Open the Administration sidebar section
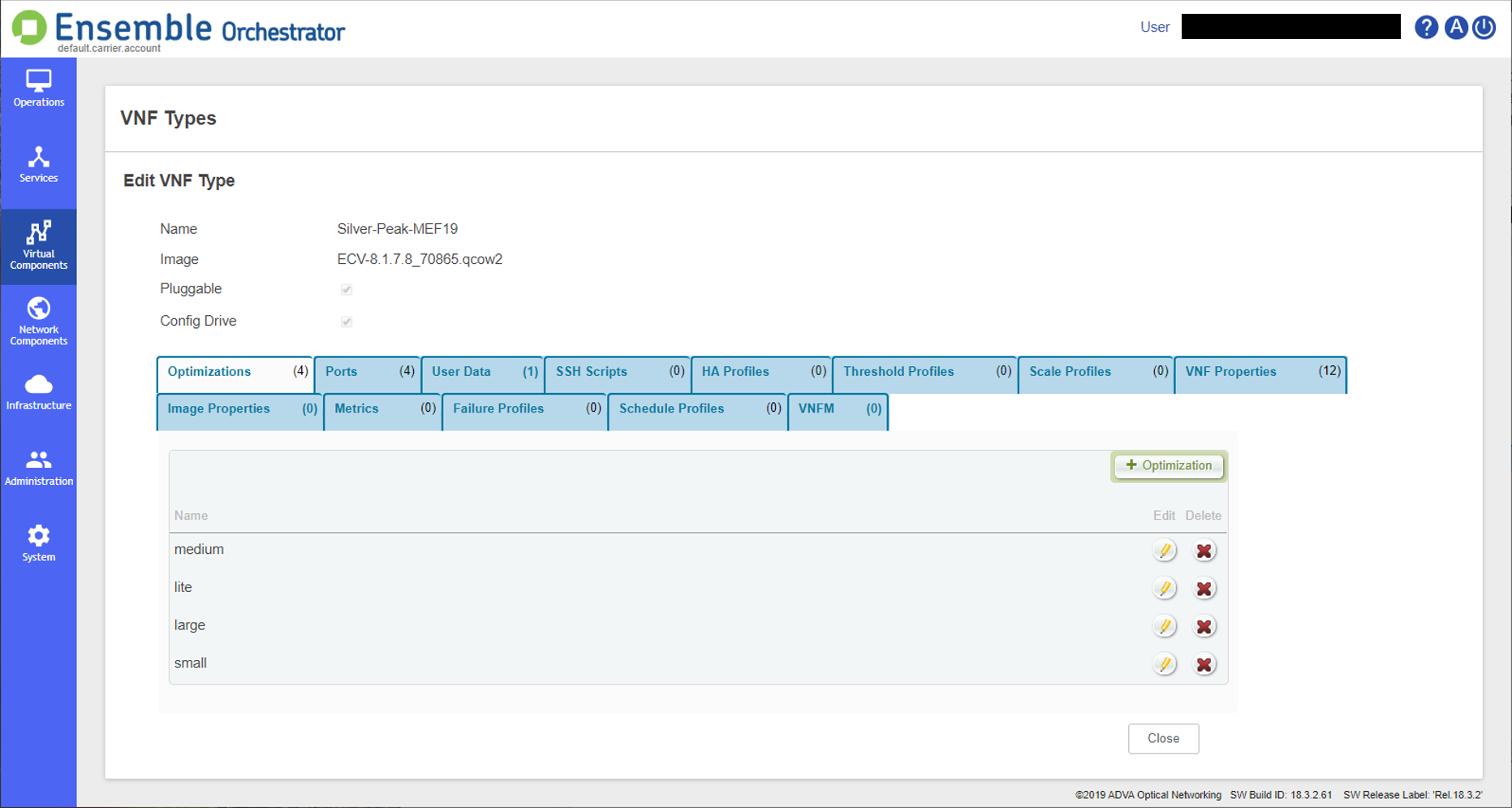This screenshot has height=808, width=1512. pos(38,469)
